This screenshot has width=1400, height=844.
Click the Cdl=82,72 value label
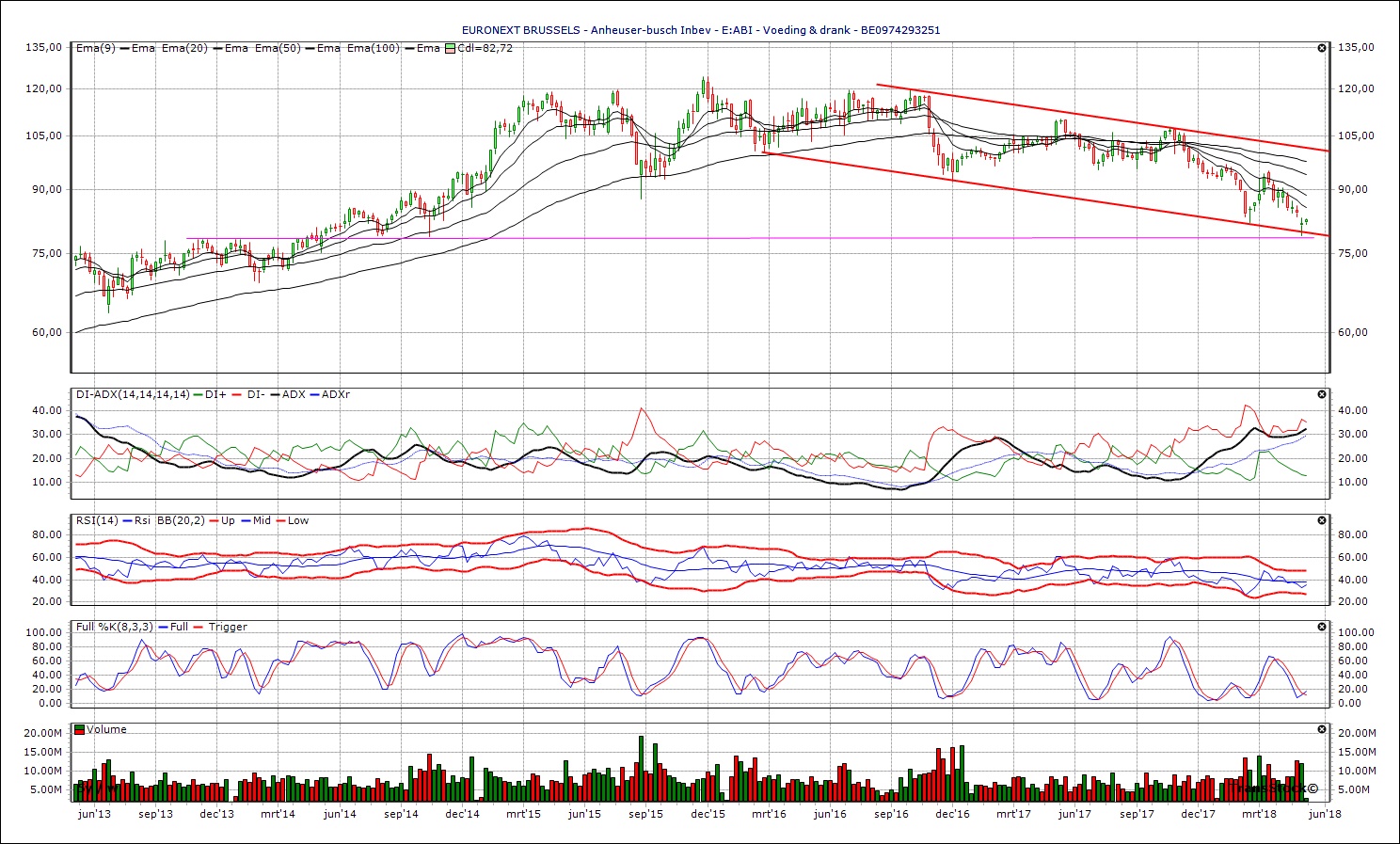(485, 48)
